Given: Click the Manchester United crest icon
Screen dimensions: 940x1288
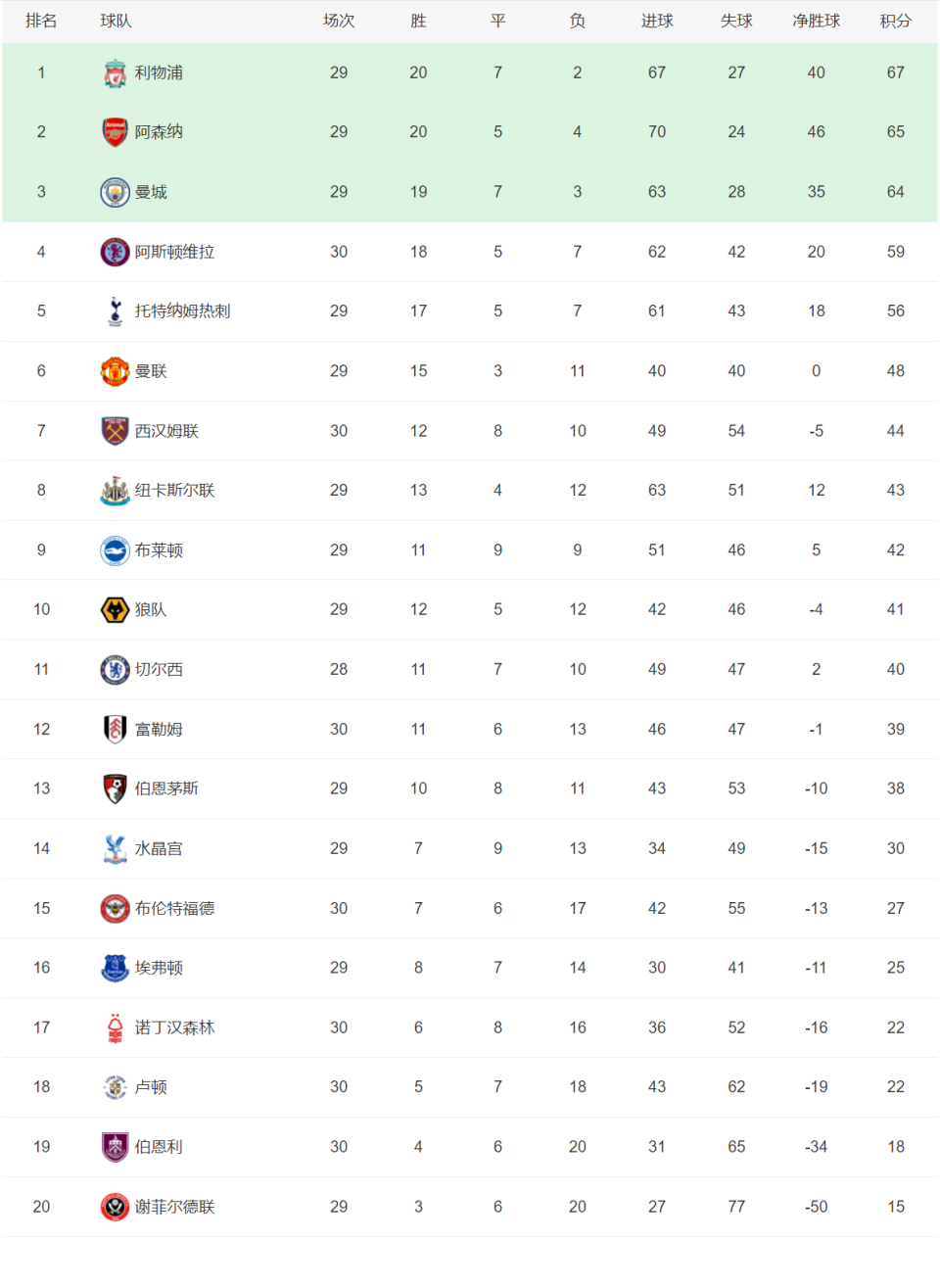Looking at the screenshot, I should coord(116,371).
